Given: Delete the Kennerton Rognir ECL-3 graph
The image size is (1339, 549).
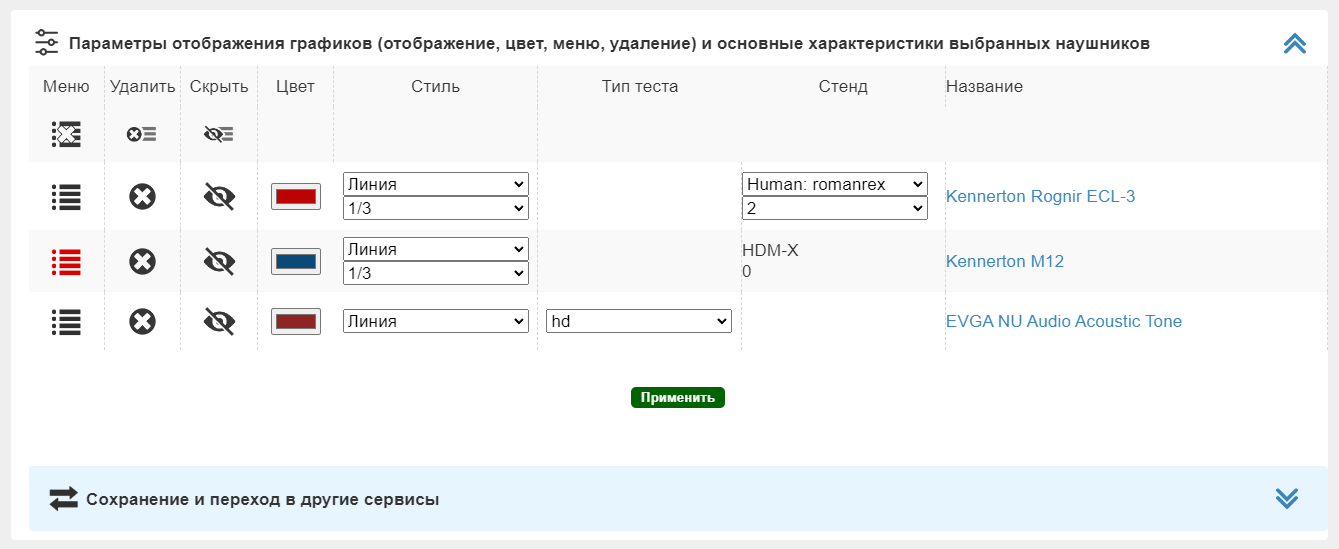Looking at the screenshot, I should 142,197.
